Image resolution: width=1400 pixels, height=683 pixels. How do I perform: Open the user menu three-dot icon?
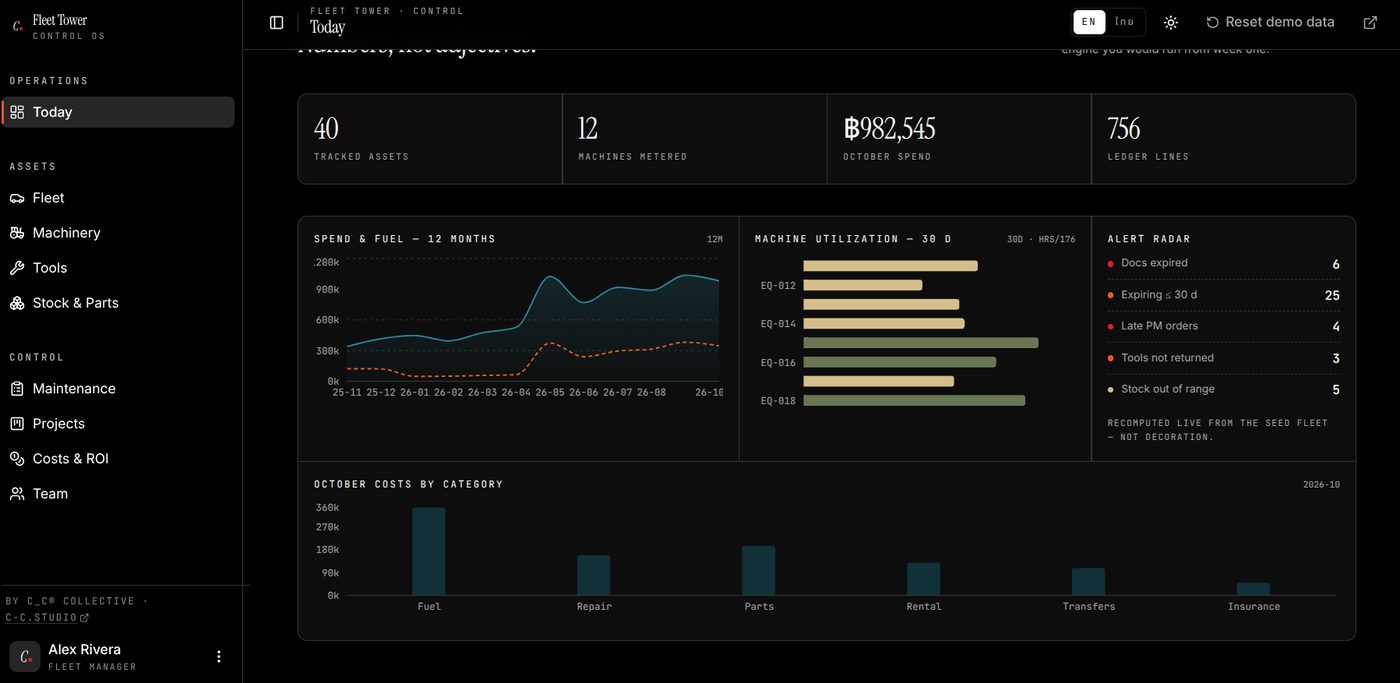219,657
